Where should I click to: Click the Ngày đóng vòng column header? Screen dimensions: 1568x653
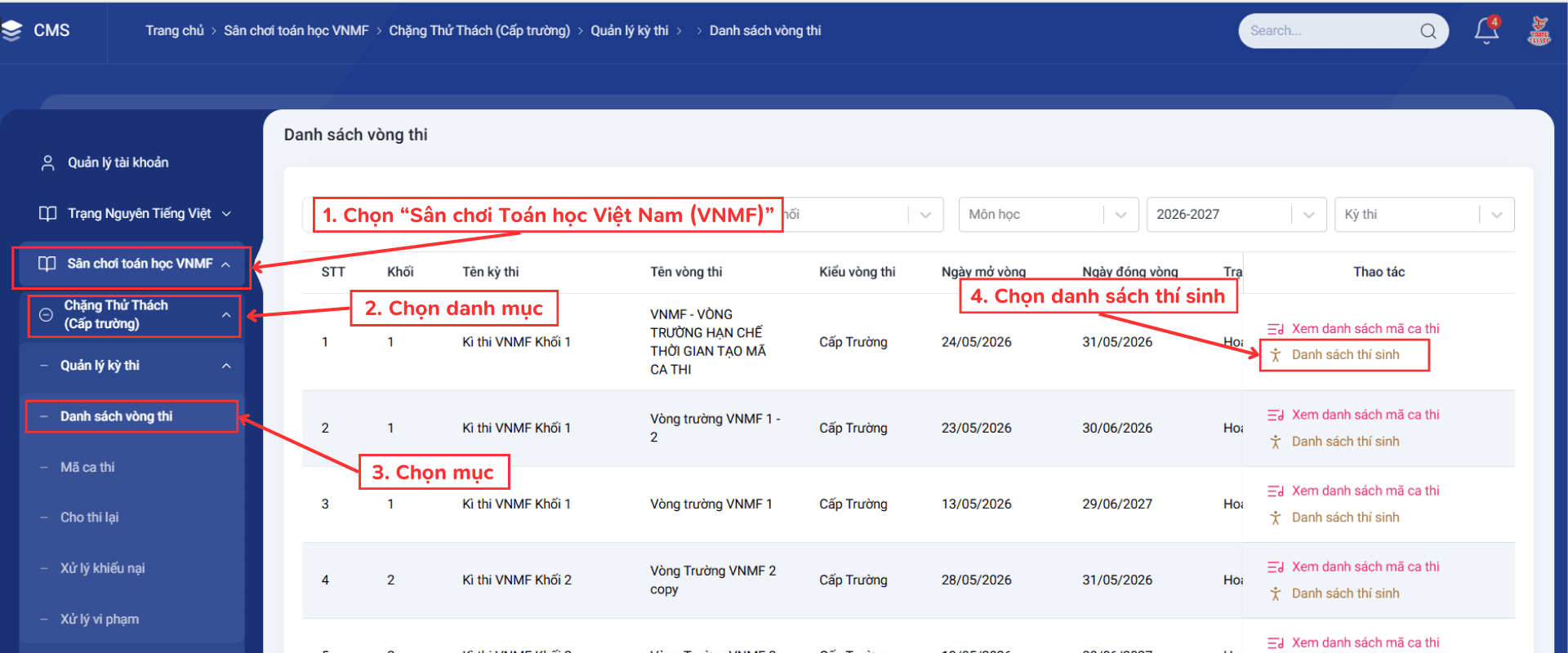click(x=1130, y=273)
